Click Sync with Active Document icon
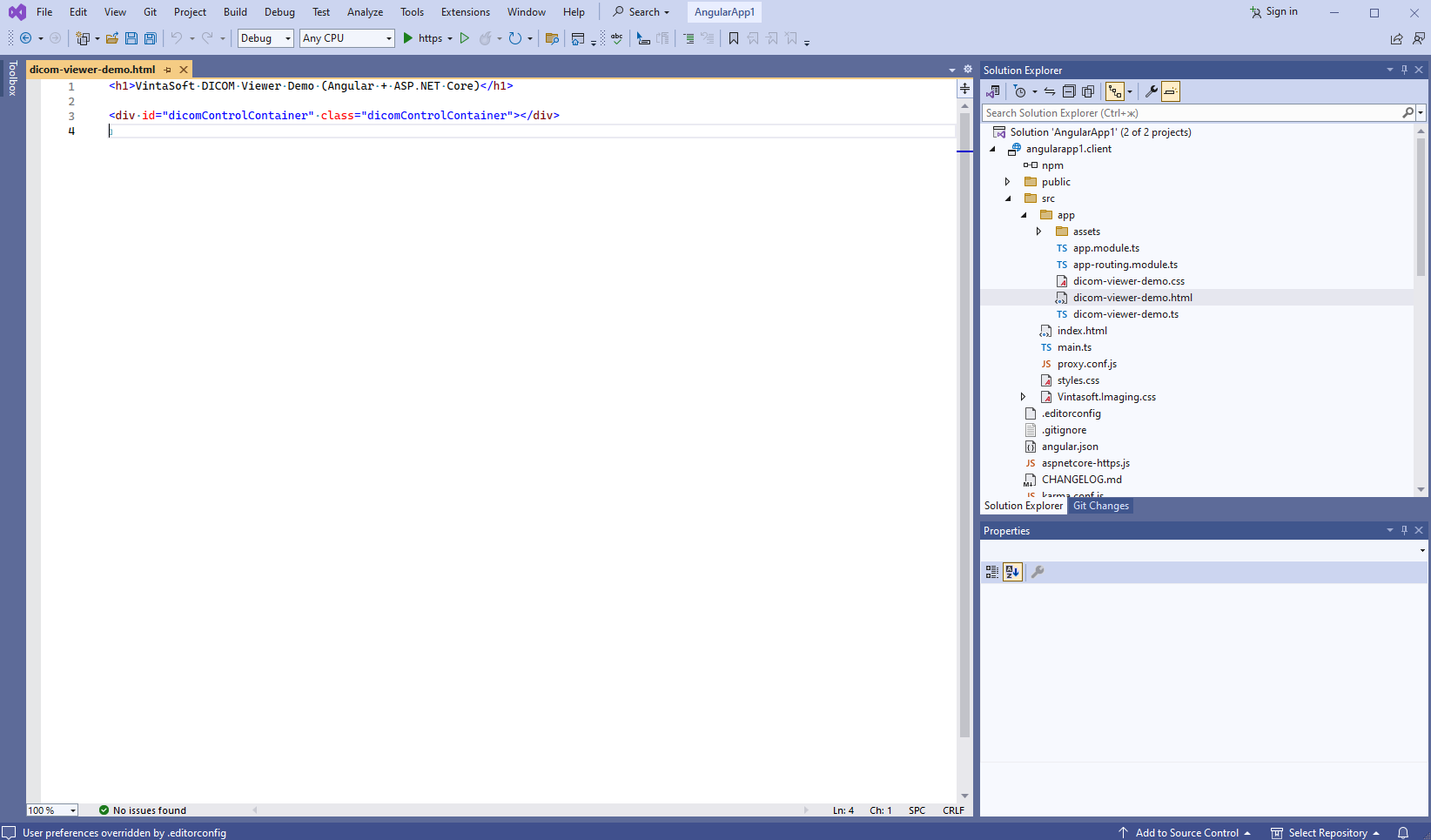Screen dimensions: 1431x840 pos(1050,91)
